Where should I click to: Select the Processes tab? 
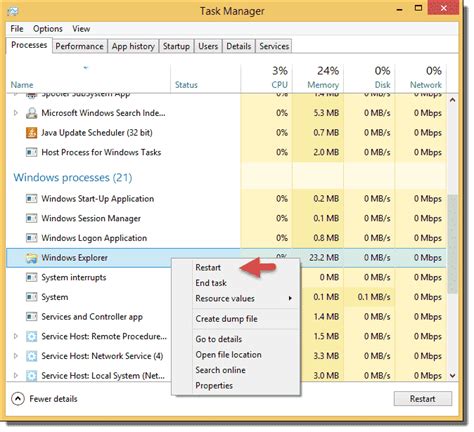[x=29, y=45]
